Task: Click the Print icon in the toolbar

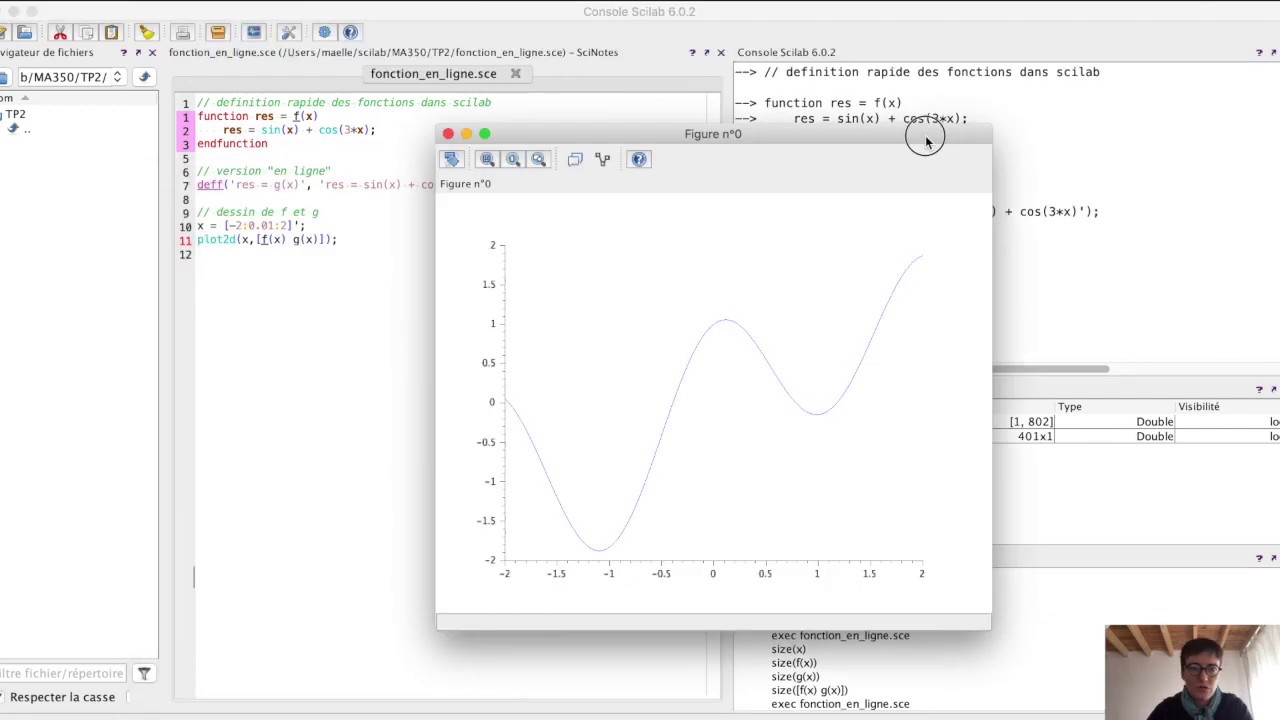Action: [182, 32]
